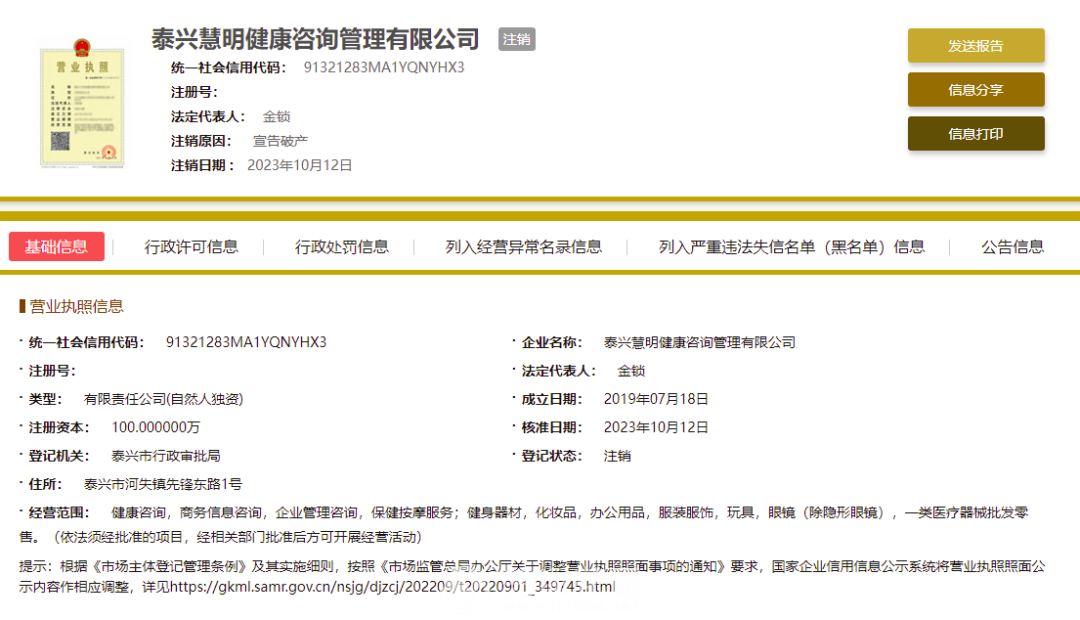The image size is (1080, 620).
Task: Select the 基础信息 tab
Action: [x=56, y=247]
